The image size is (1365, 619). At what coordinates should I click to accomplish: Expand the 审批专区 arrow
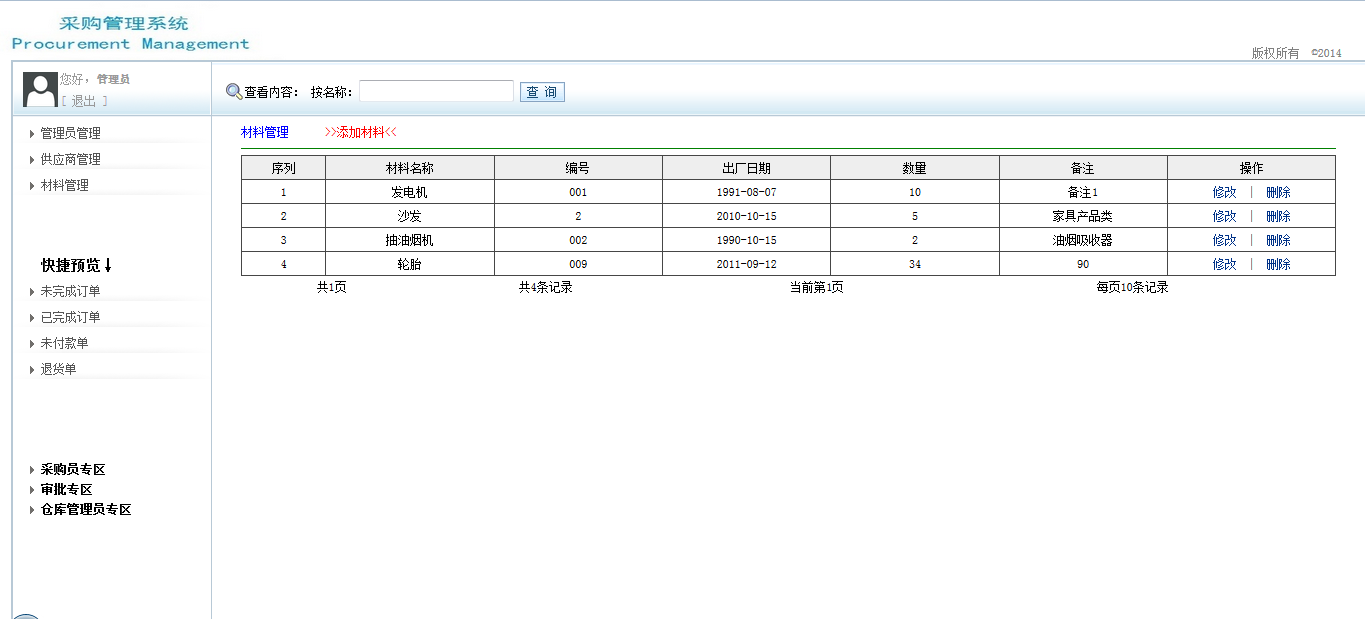click(x=32, y=490)
